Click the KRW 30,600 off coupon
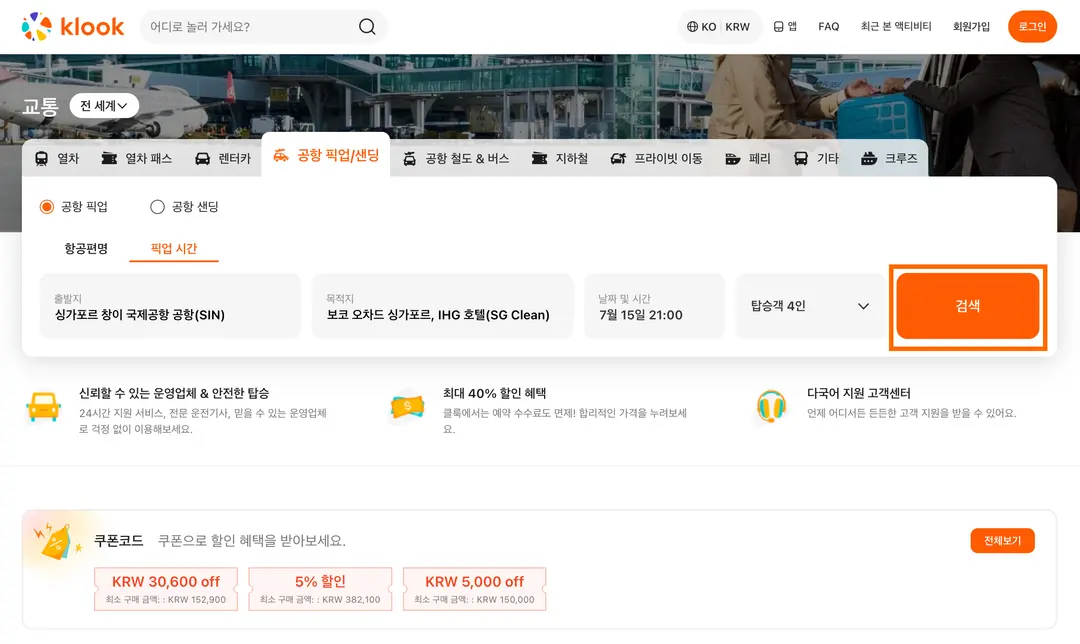This screenshot has width=1080, height=644. coord(166,589)
